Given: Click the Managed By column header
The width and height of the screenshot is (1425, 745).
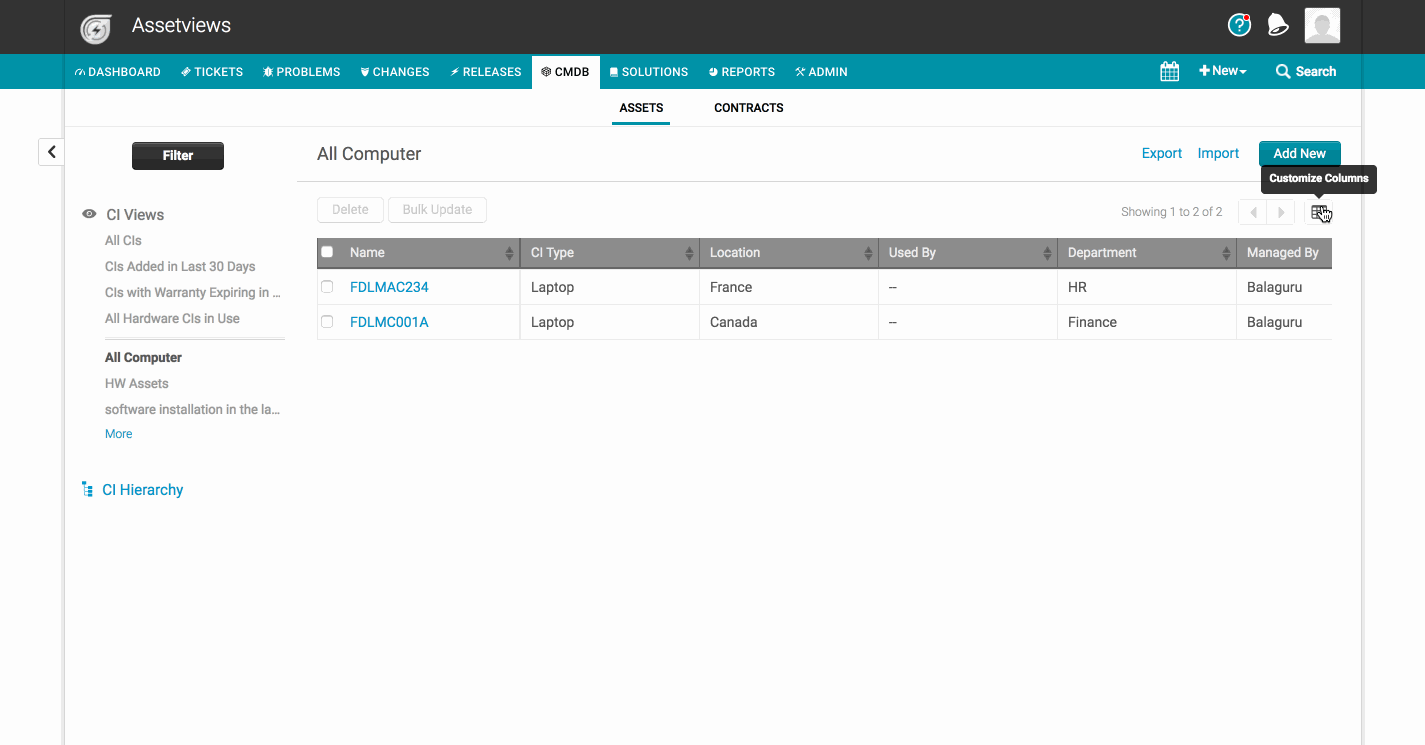Looking at the screenshot, I should coord(1284,253).
